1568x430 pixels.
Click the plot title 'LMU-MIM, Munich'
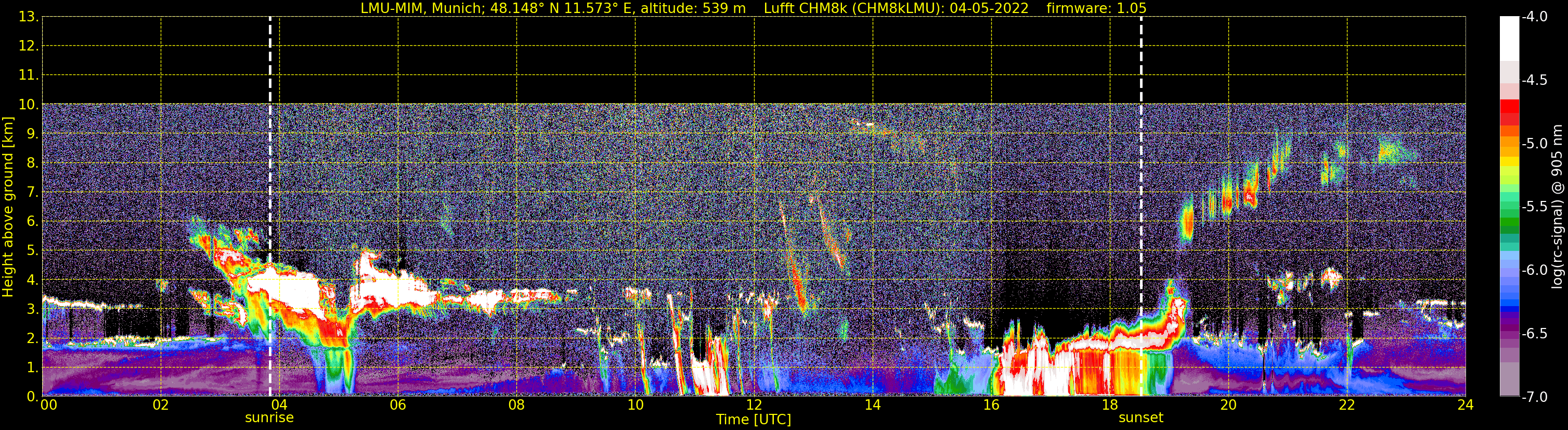(x=422, y=8)
